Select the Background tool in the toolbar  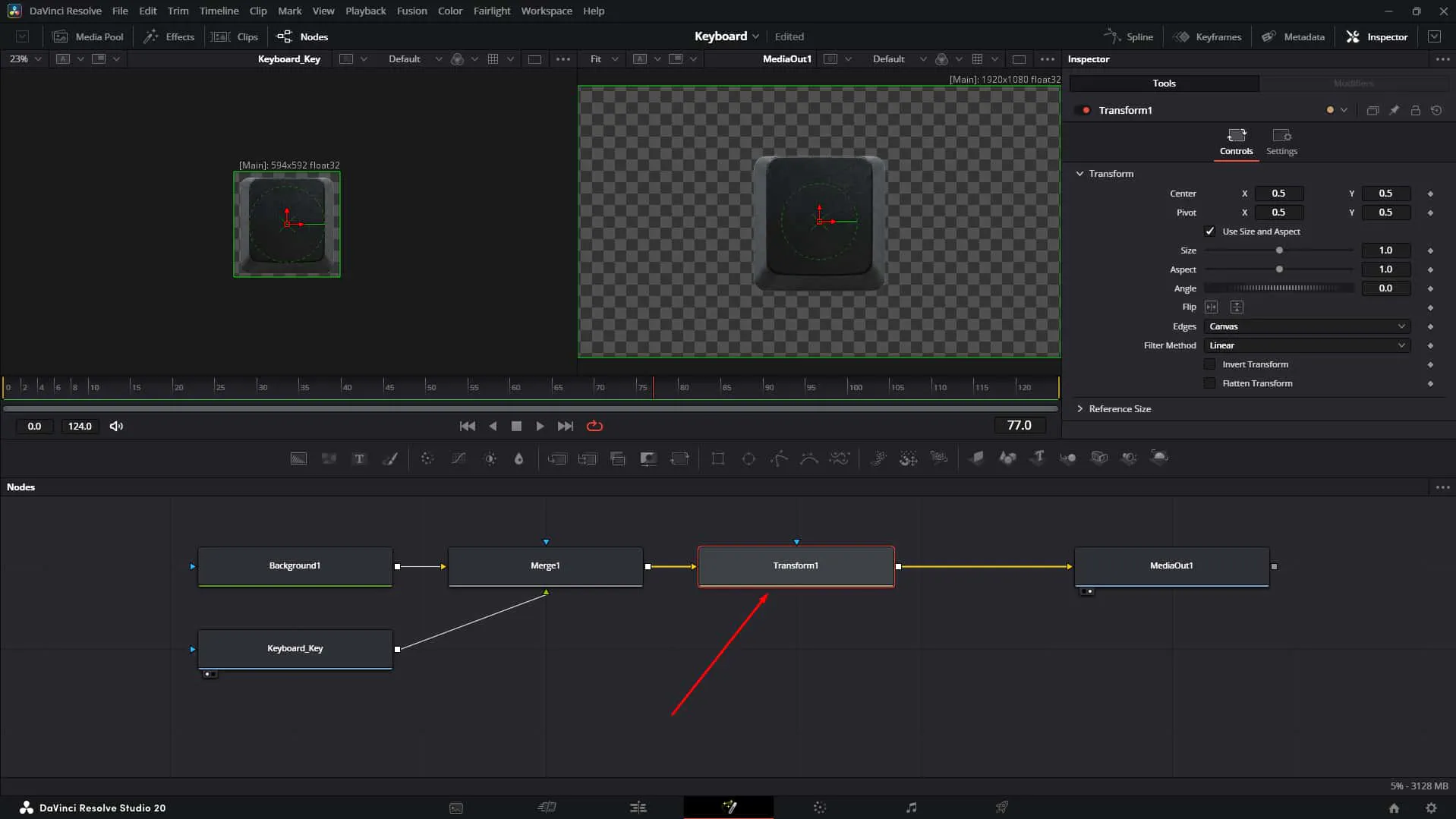[298, 458]
